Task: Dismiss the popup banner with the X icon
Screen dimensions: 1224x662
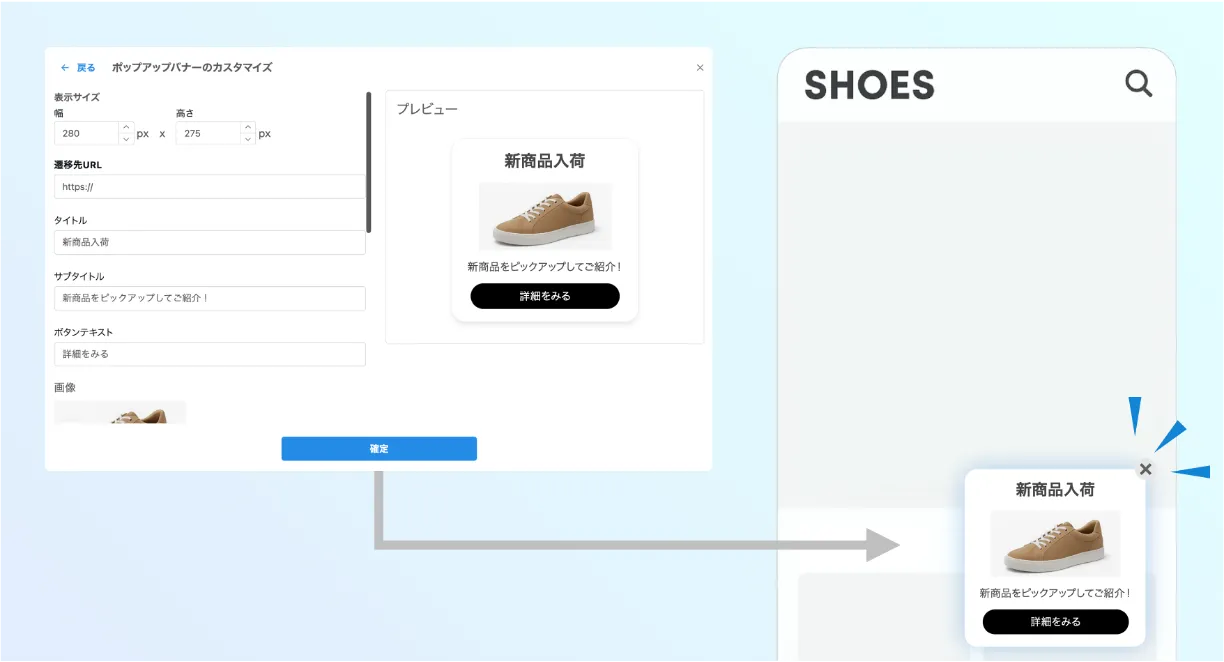Action: point(1146,469)
